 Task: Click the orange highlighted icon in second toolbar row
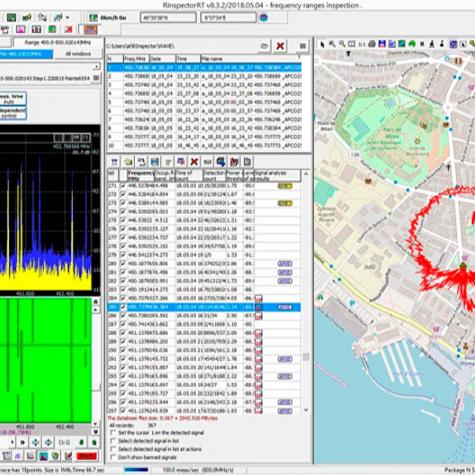point(90,30)
